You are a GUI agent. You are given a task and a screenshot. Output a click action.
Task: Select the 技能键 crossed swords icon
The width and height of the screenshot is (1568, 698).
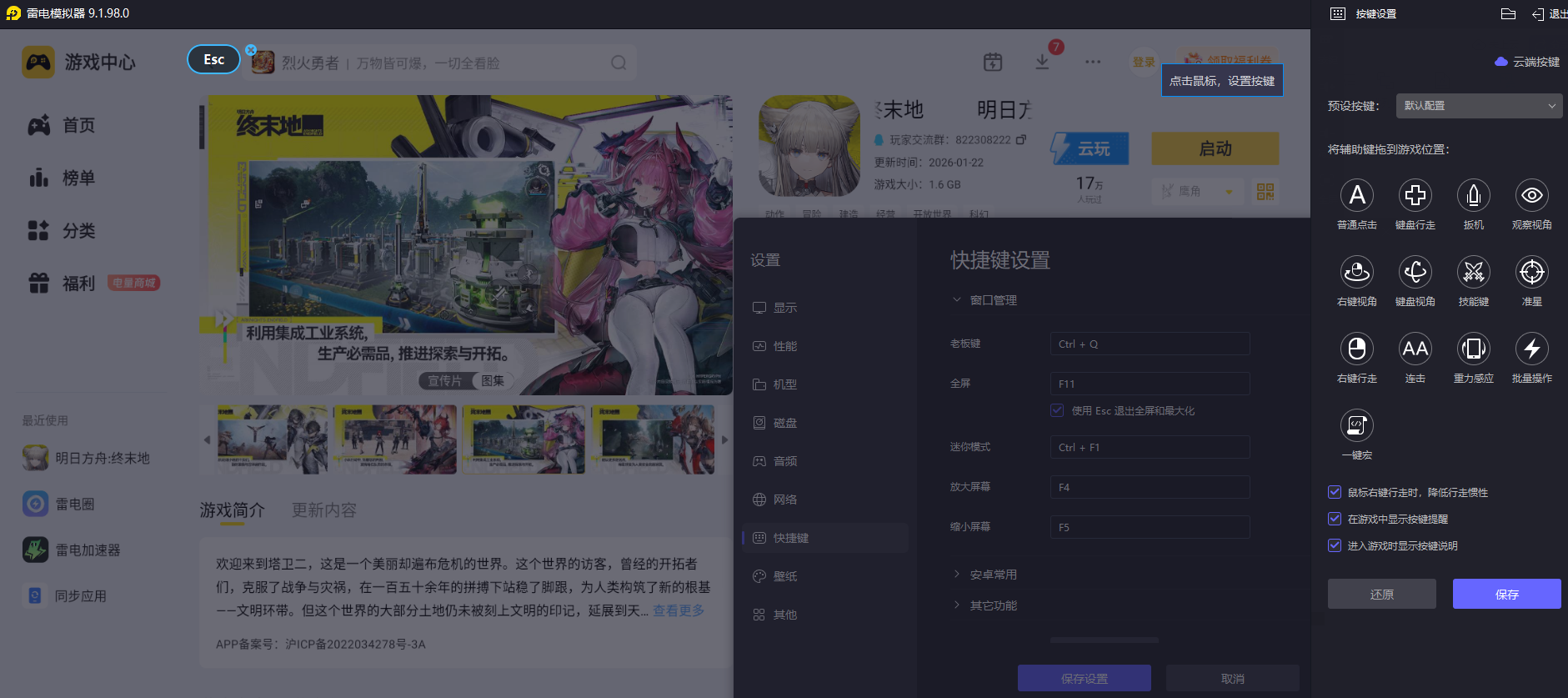tap(1474, 272)
